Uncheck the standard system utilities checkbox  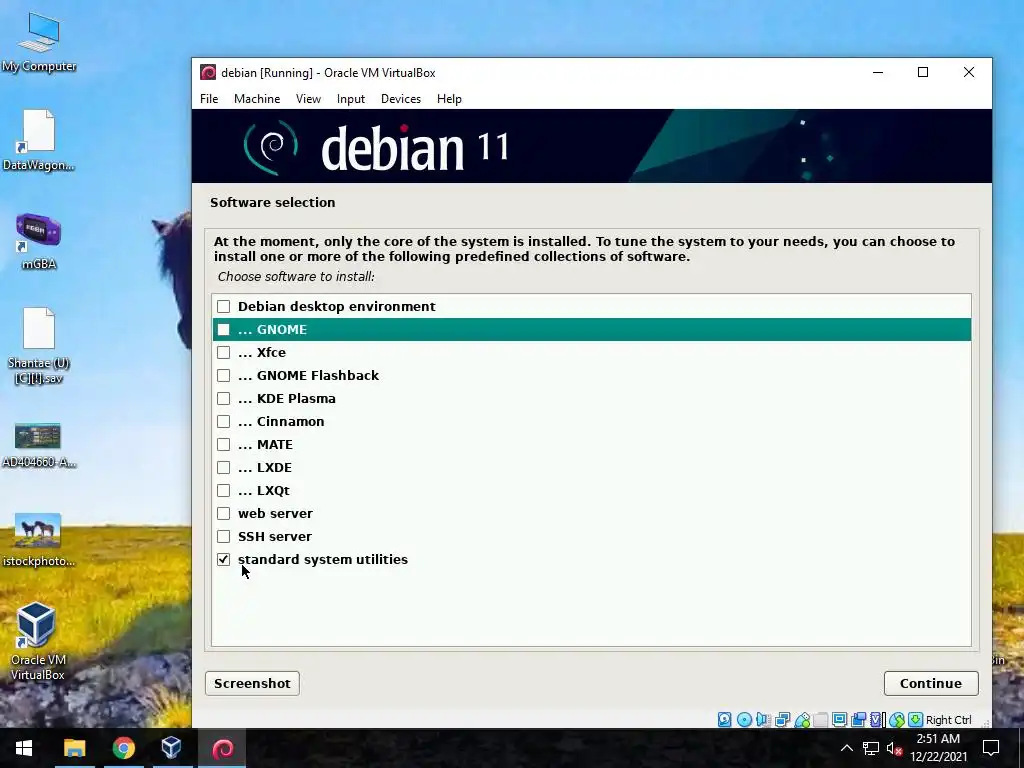[x=223, y=560]
